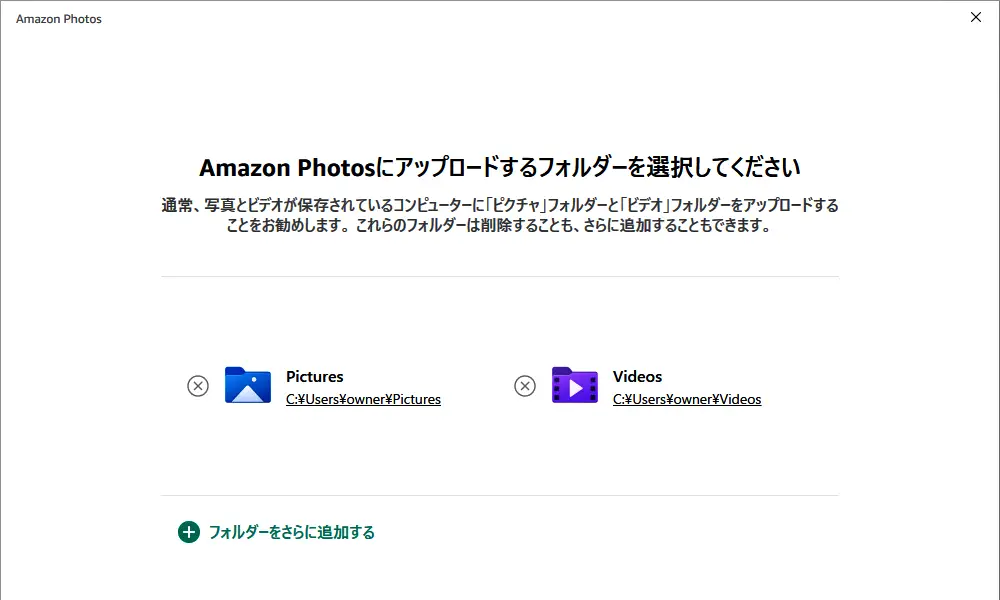Open the C:¥Users¥owner¥Videos path link
The height and width of the screenshot is (600, 1000).
[x=687, y=399]
